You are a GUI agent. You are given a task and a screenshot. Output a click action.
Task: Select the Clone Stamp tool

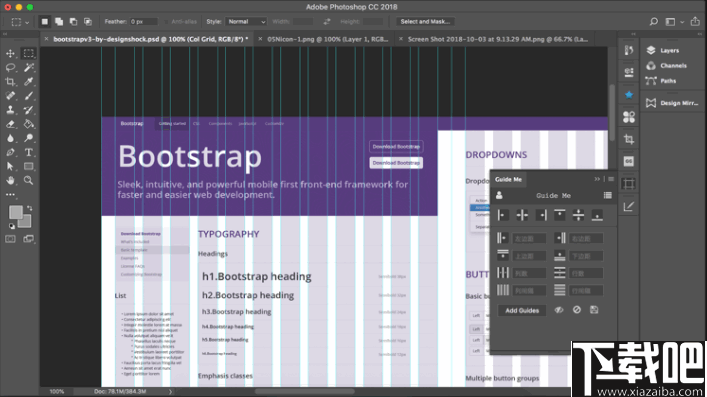pyautogui.click(x=10, y=110)
